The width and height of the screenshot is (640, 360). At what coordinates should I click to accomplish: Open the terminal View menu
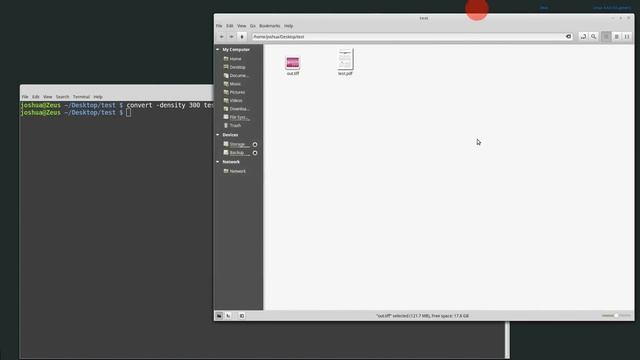(x=48, y=97)
